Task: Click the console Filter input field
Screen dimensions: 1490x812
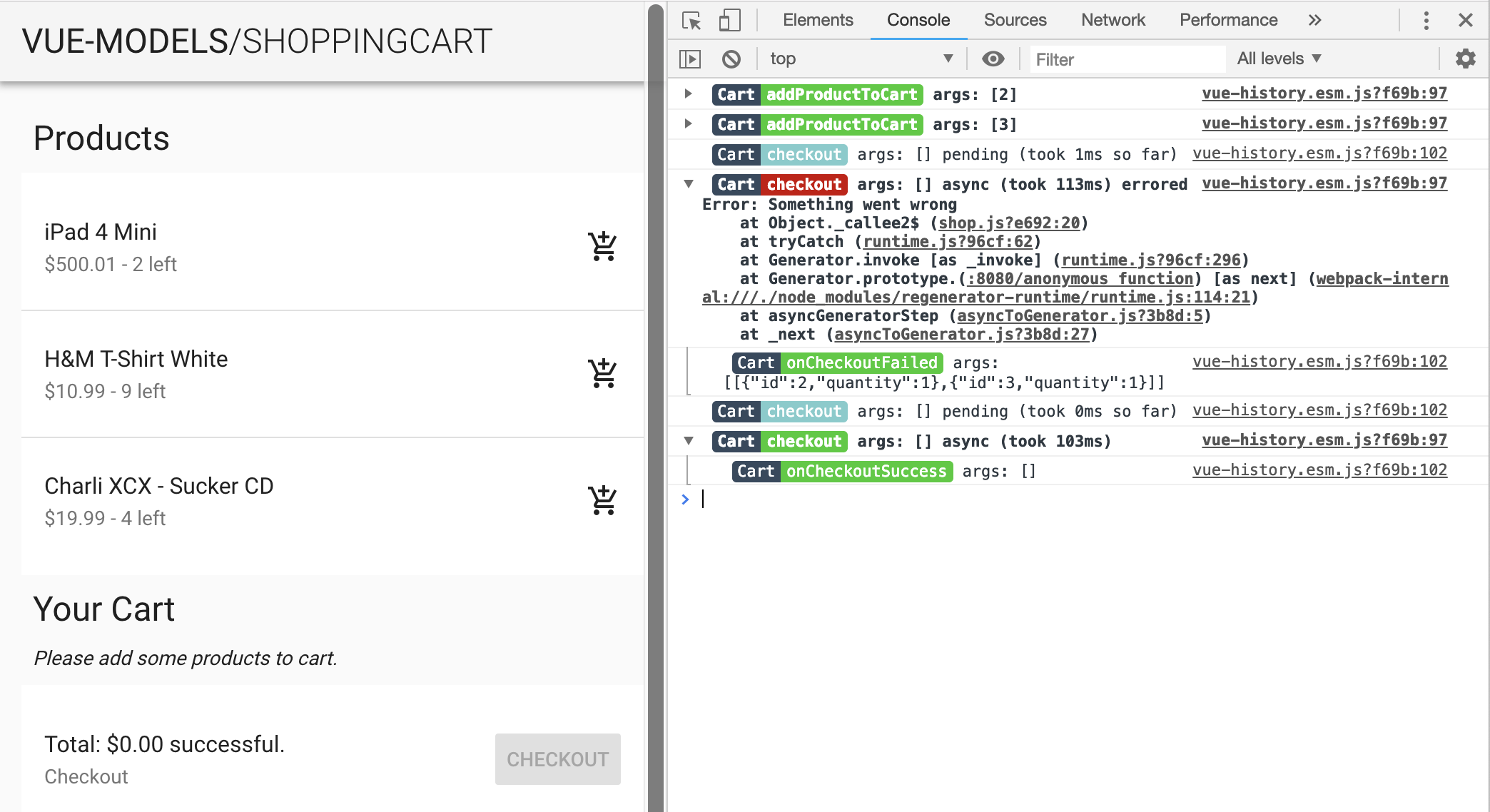Action: pyautogui.click(x=1127, y=59)
